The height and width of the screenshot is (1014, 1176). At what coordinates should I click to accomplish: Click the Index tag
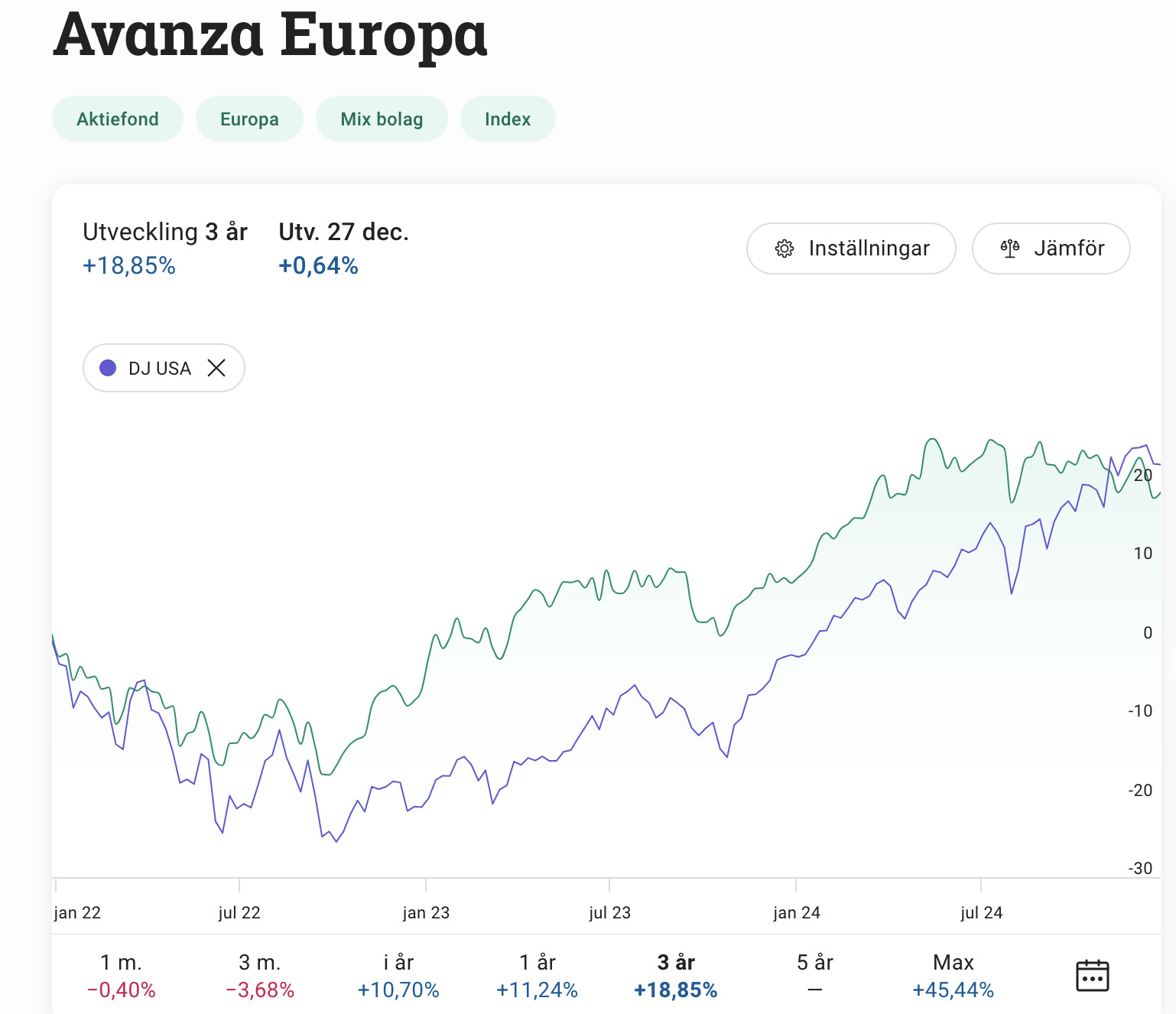tap(508, 119)
